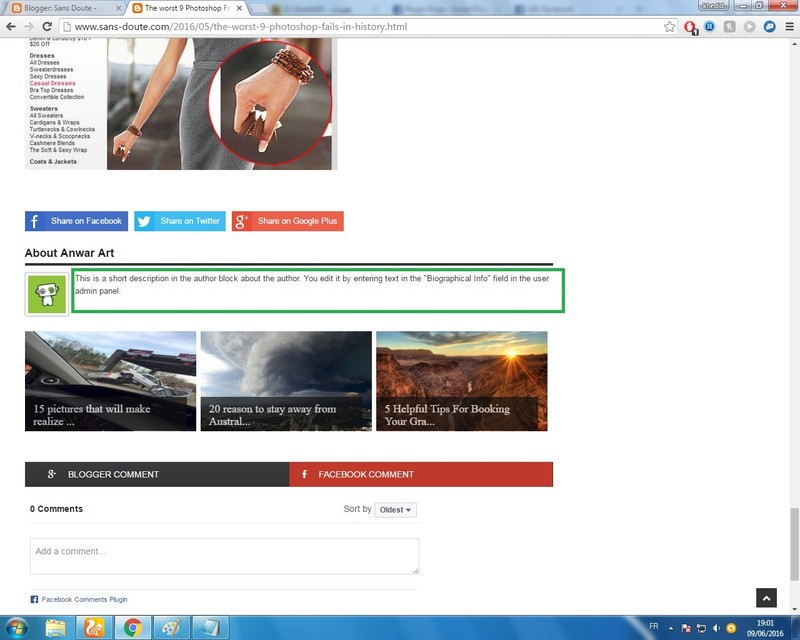This screenshot has width=800, height=640.
Task: Share the post on Facebook
Action: coord(76,221)
